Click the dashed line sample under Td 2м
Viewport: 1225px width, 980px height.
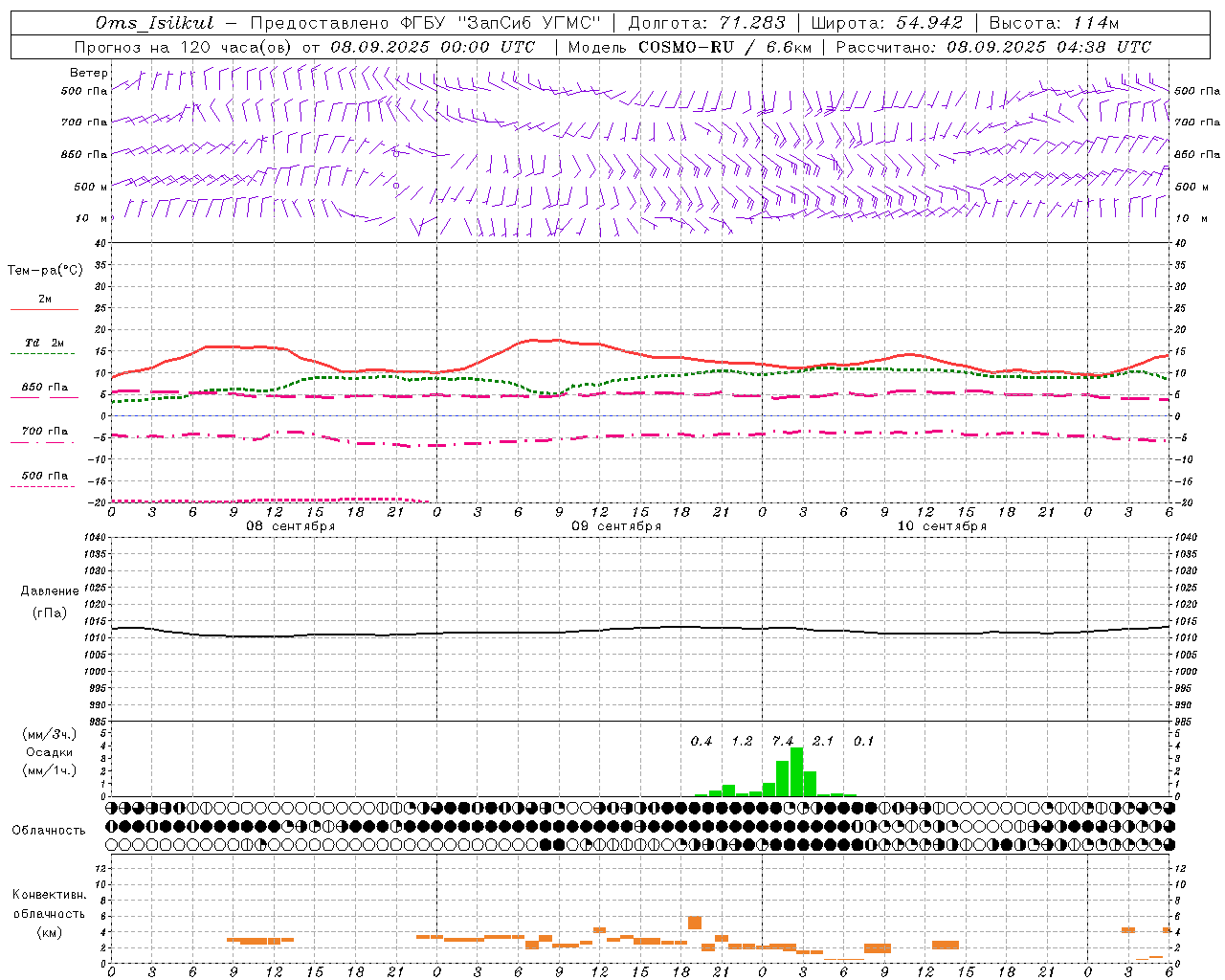[43, 353]
